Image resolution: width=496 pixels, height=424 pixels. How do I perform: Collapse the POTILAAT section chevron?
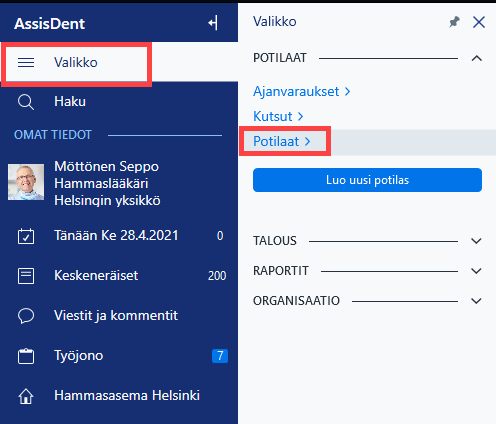pos(477,58)
